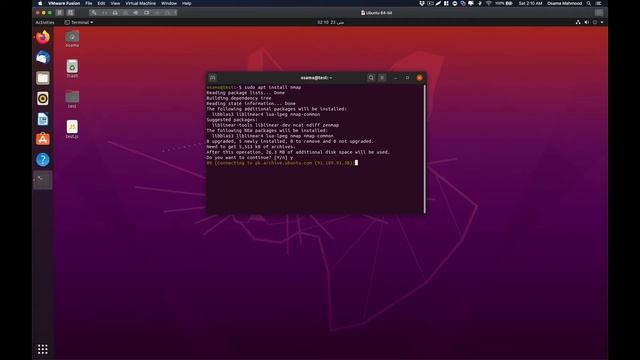Expand the Terminal app menu in top bar
This screenshot has width=640, height=360.
79,22
